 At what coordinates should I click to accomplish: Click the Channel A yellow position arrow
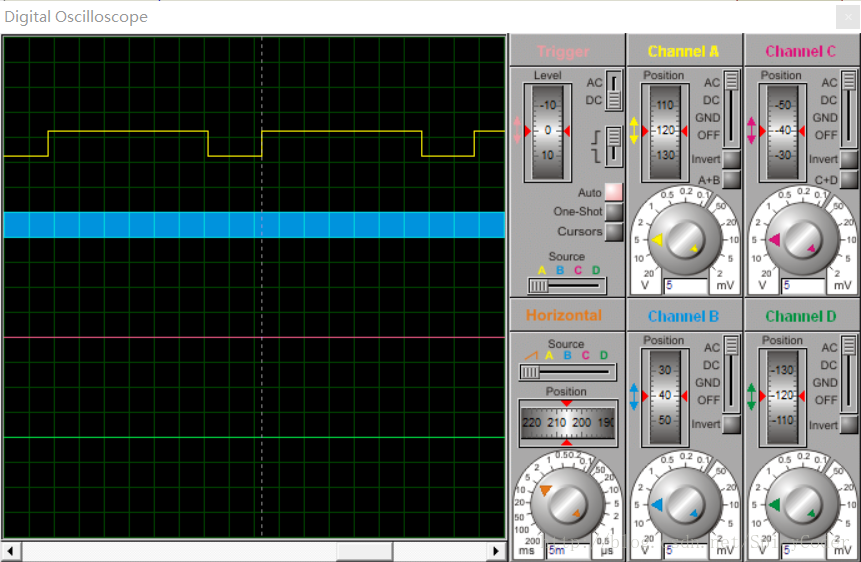pos(633,130)
